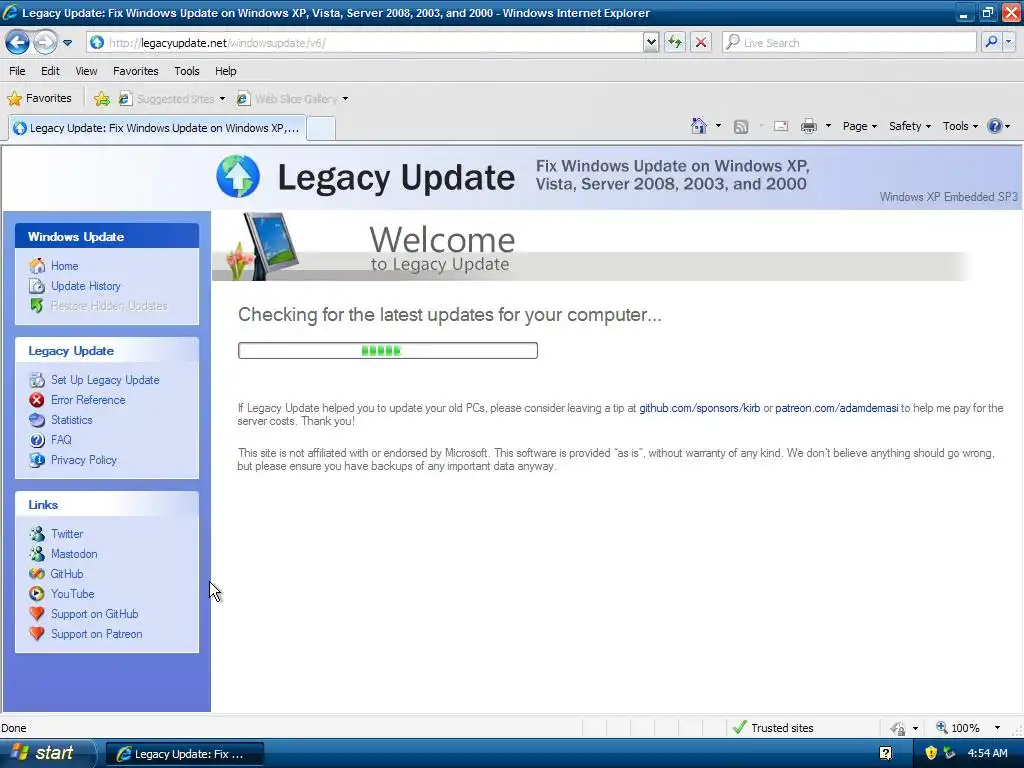Open the Windows start menu
The height and width of the screenshot is (768, 1024).
click(x=47, y=753)
